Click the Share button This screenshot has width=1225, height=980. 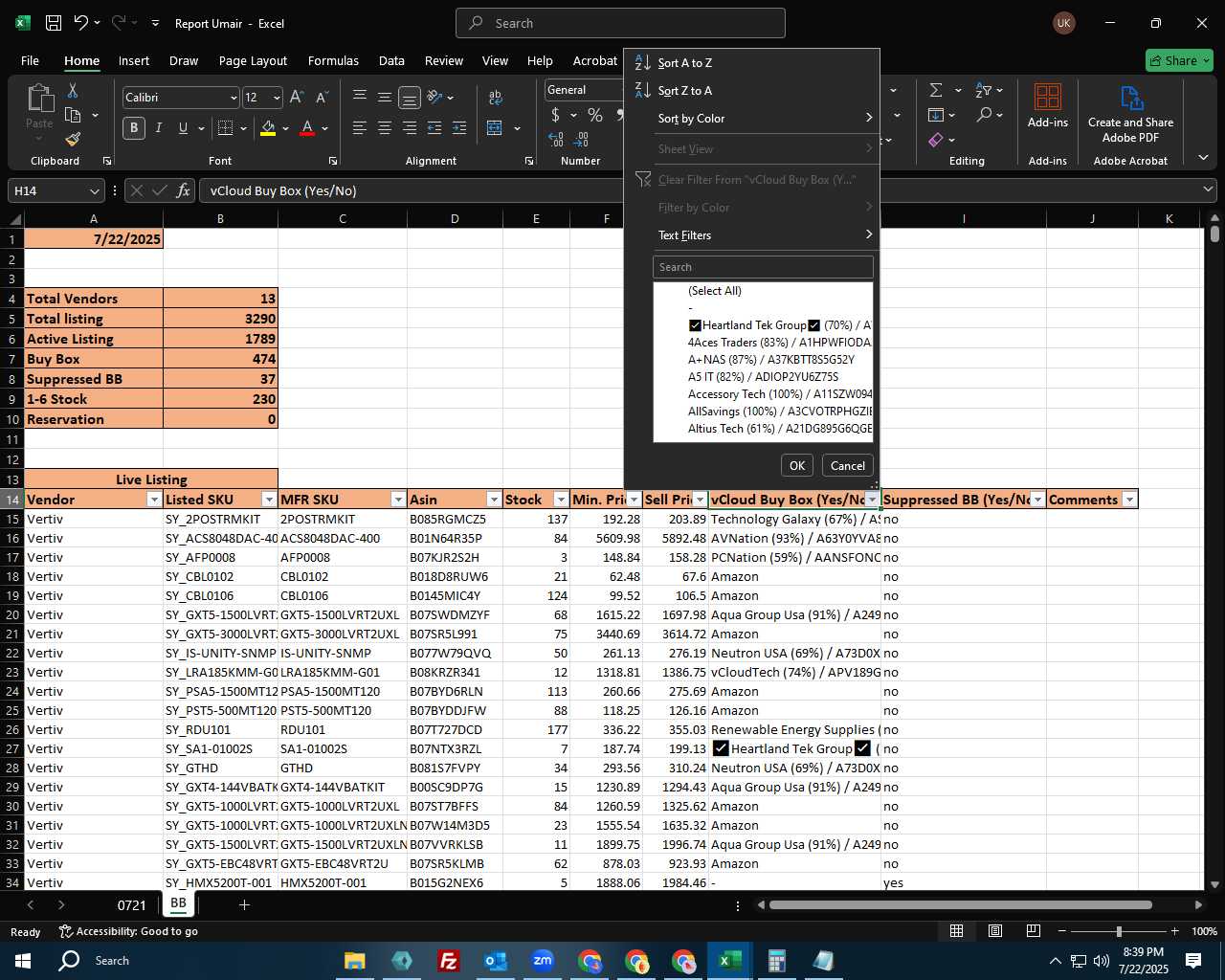point(1179,60)
